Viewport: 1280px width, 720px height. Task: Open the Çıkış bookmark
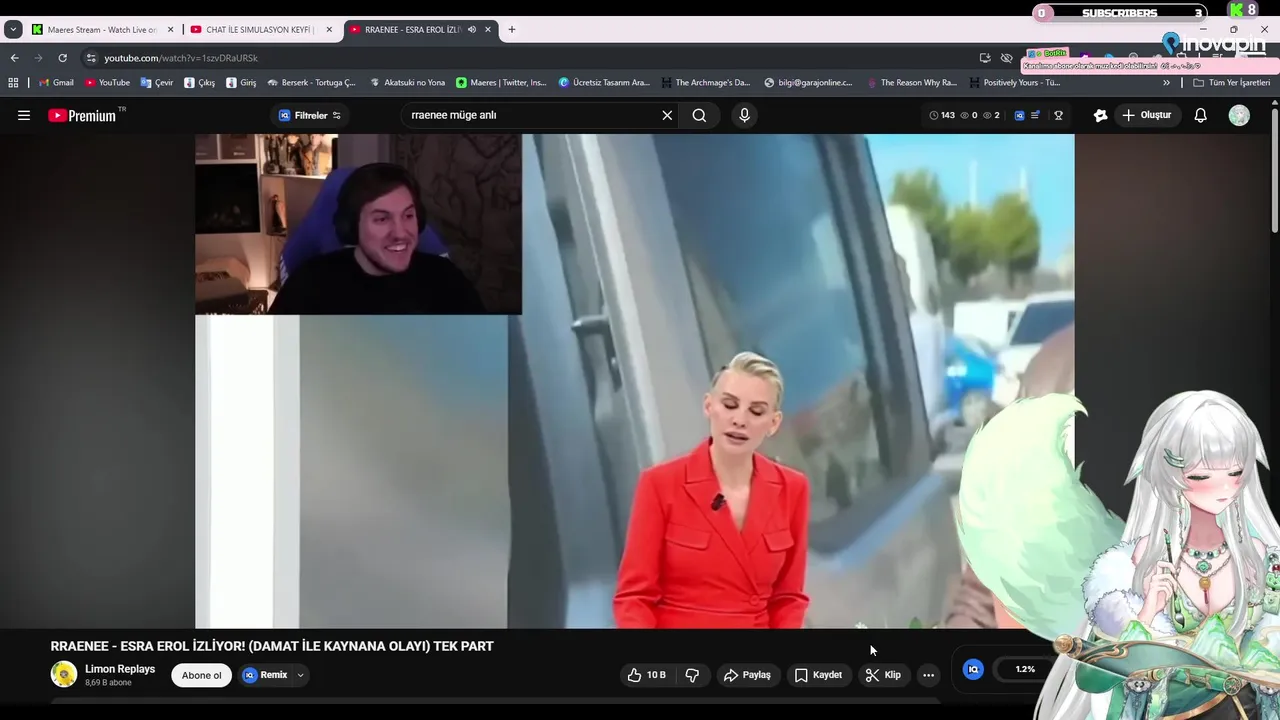pyautogui.click(x=200, y=83)
